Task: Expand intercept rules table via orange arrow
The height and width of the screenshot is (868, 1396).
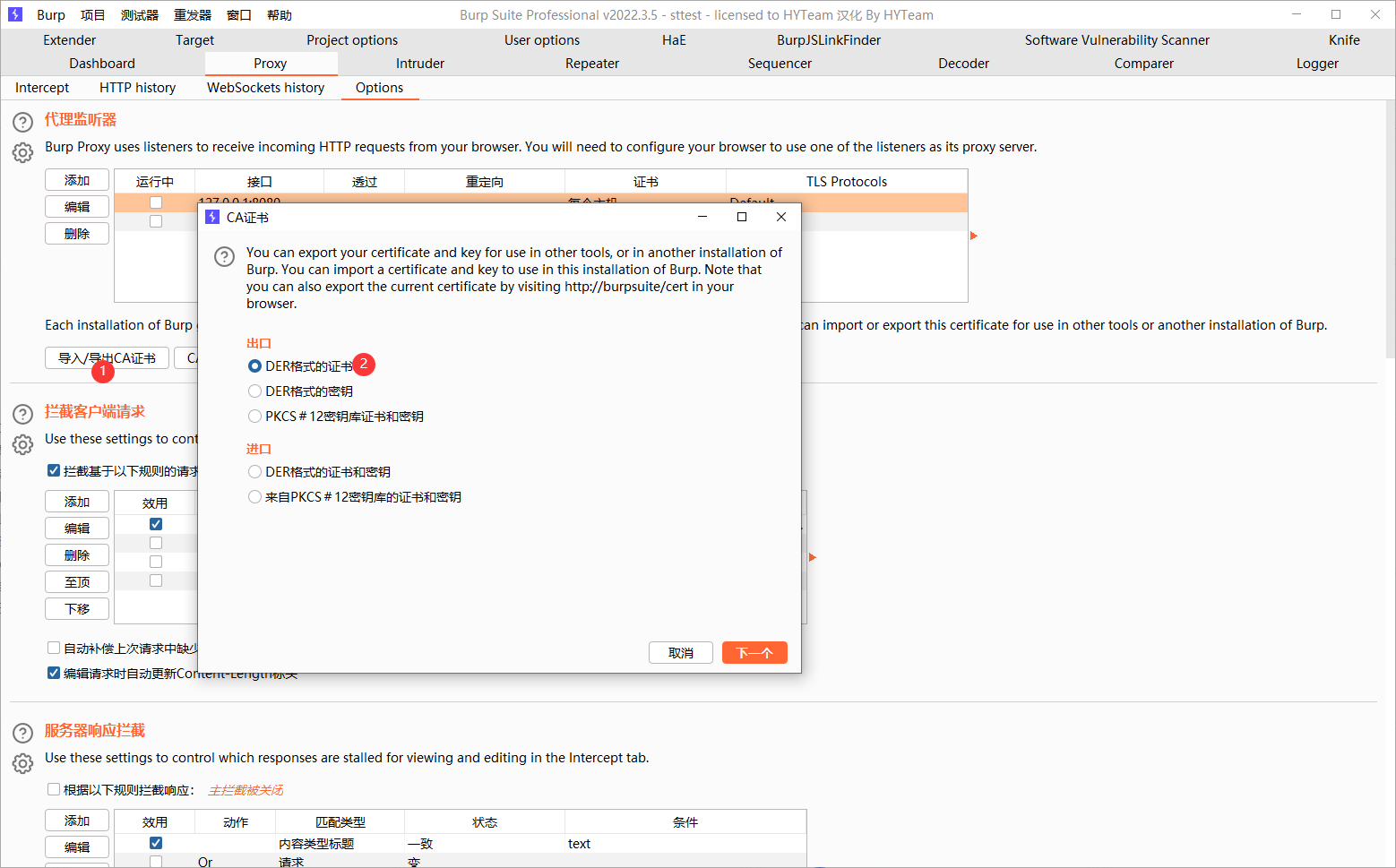Action: [x=813, y=557]
